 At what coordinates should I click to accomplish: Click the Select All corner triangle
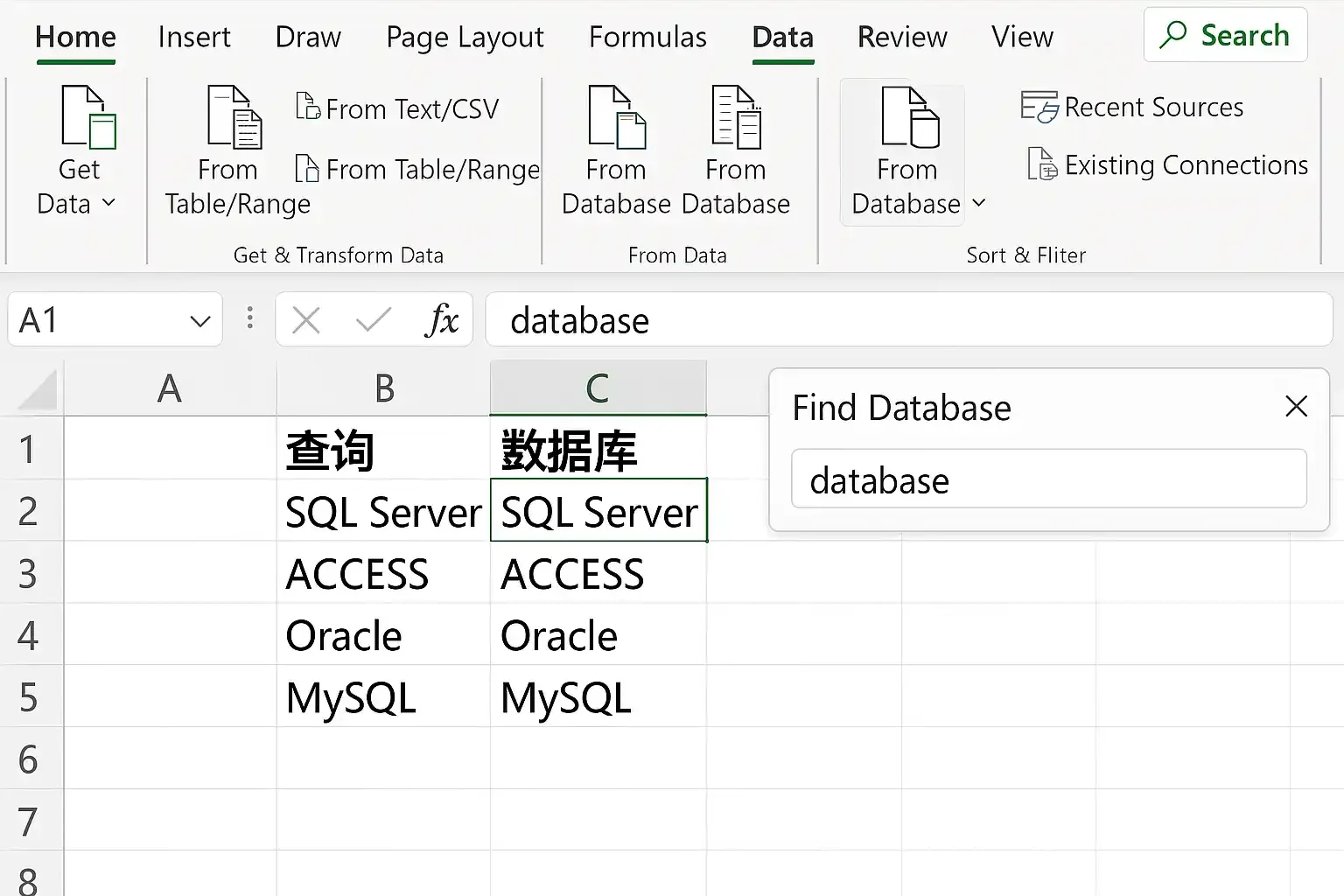click(38, 391)
